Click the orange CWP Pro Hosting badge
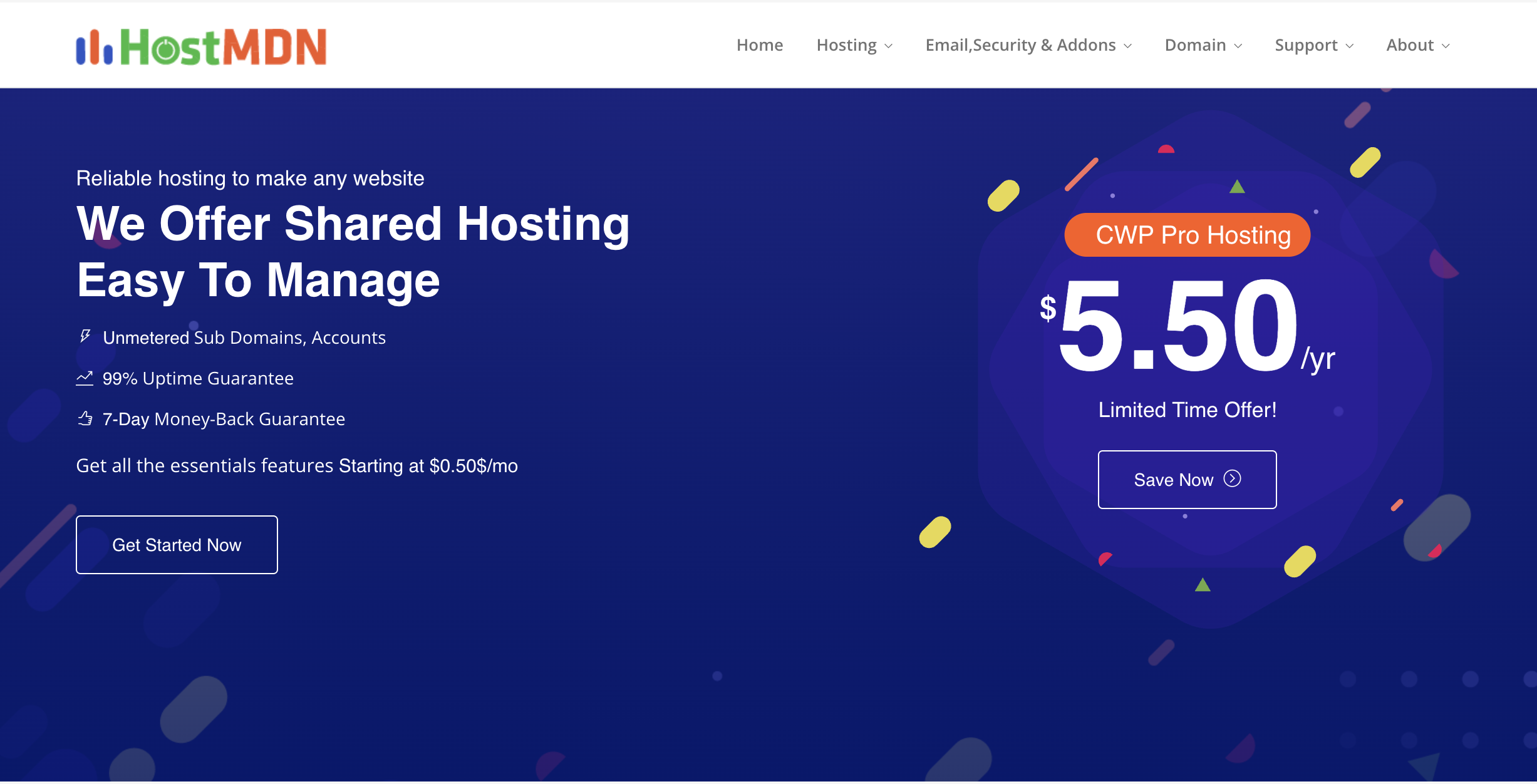This screenshot has width=1537, height=784. [x=1187, y=235]
